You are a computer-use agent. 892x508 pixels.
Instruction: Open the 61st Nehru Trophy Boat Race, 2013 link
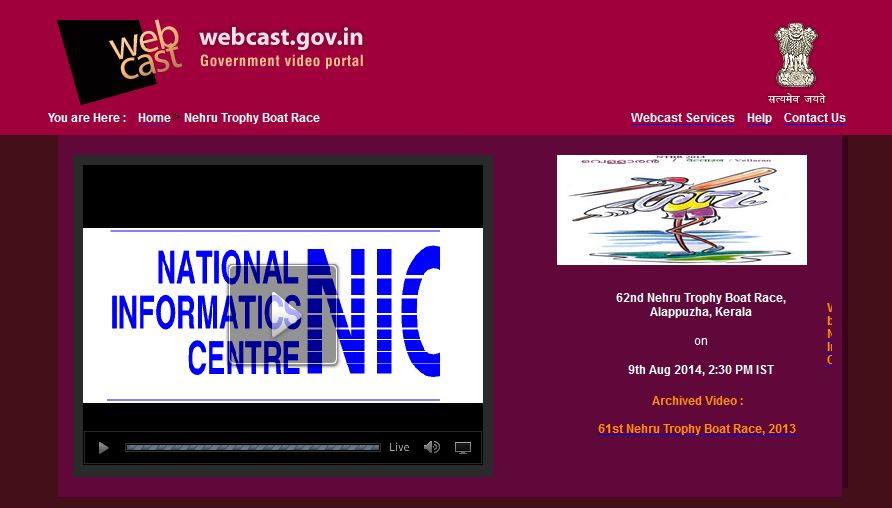click(697, 429)
